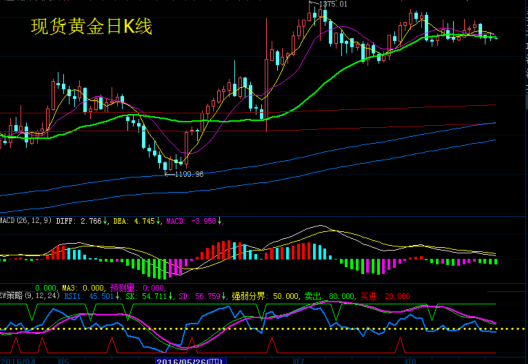Image resolution: width=528 pixels, height=364 pixels.
Task: Click the SK: 54.711 green readout
Action: 147,296
